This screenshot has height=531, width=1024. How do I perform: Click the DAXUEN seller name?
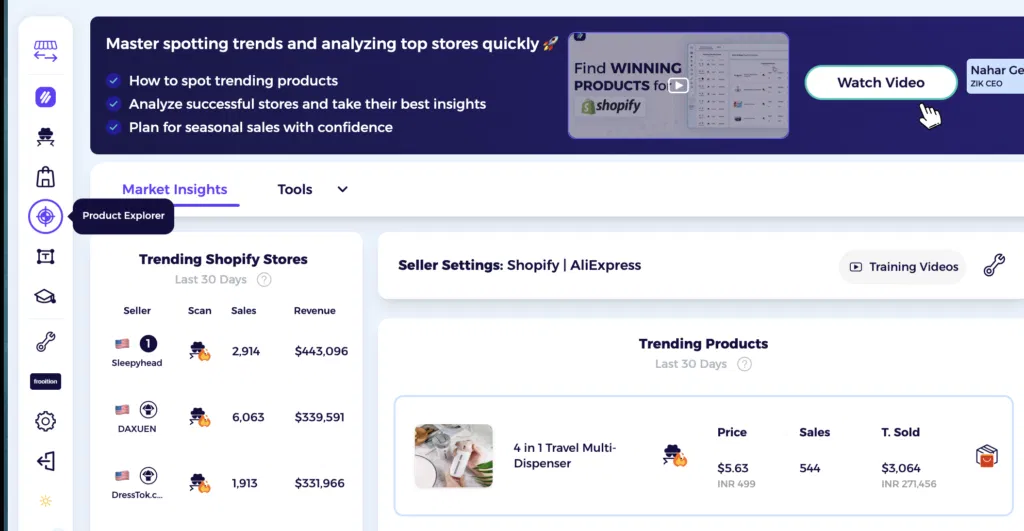[136, 429]
